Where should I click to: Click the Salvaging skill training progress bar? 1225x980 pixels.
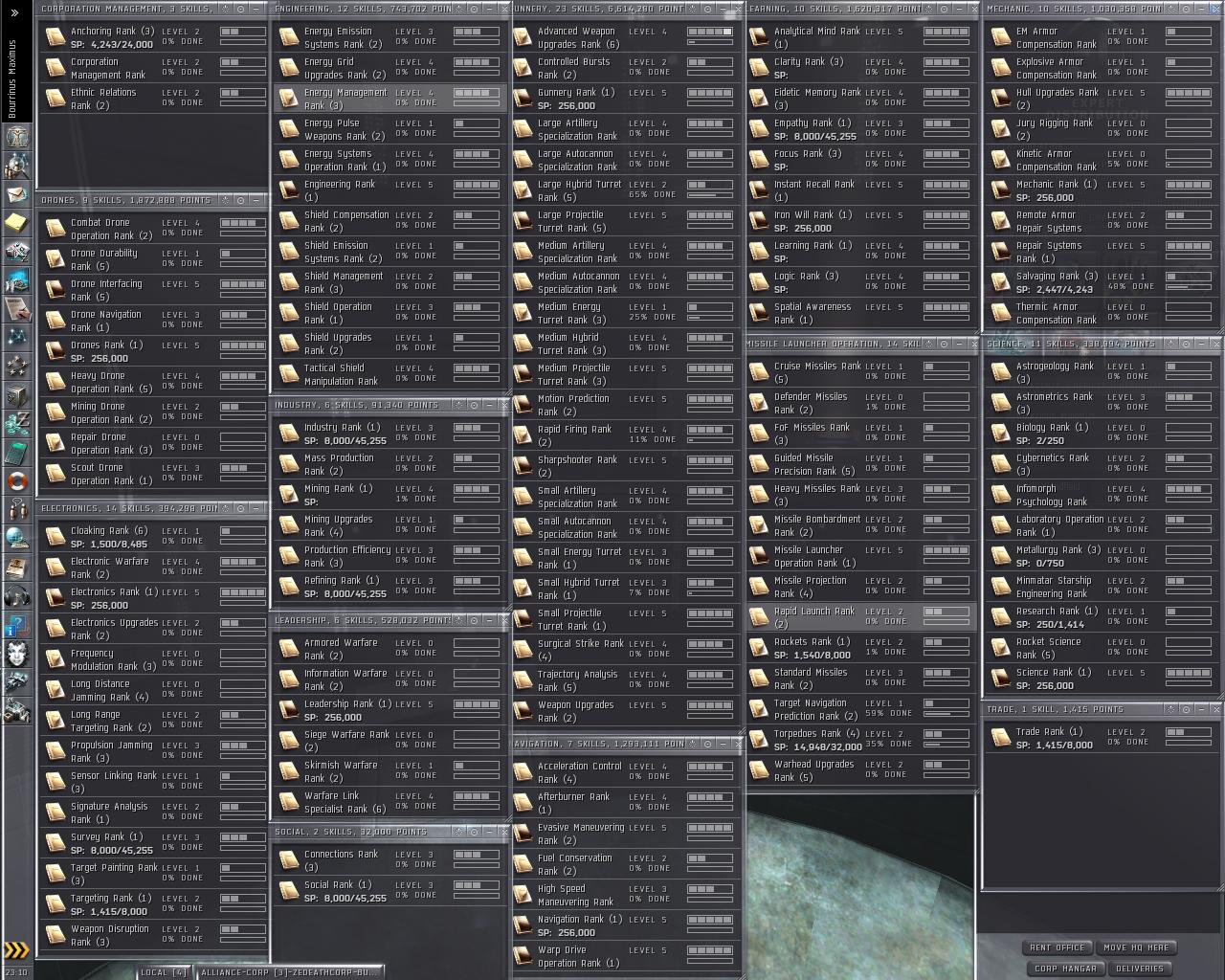1189,287
